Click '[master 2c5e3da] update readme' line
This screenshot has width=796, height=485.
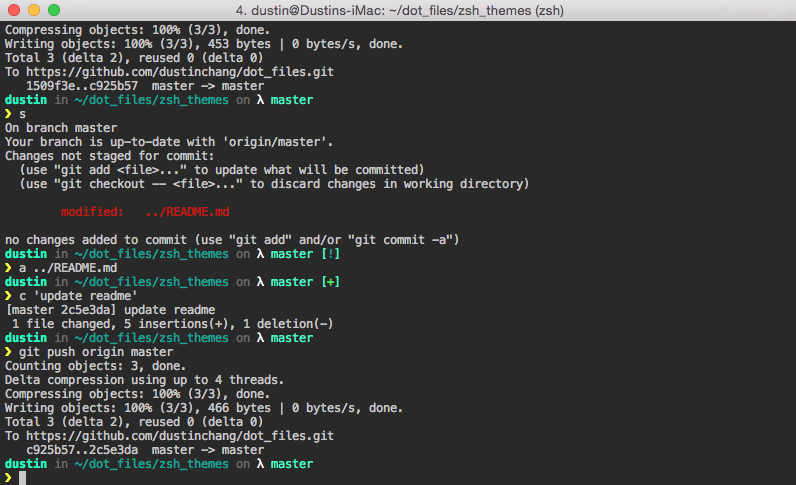tap(110, 310)
